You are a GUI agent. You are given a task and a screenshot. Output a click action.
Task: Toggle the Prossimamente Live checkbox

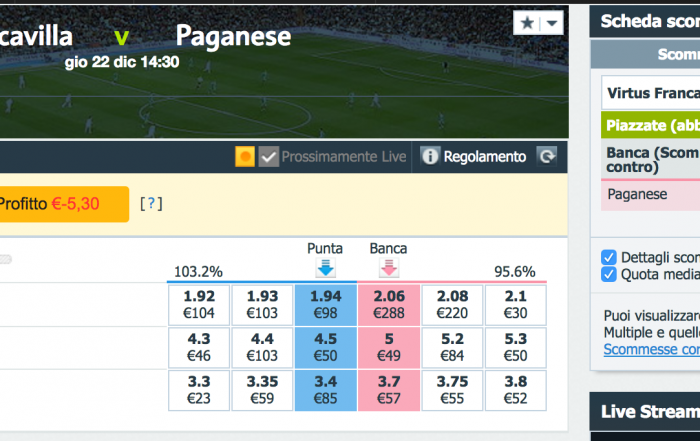pyautogui.click(x=269, y=157)
